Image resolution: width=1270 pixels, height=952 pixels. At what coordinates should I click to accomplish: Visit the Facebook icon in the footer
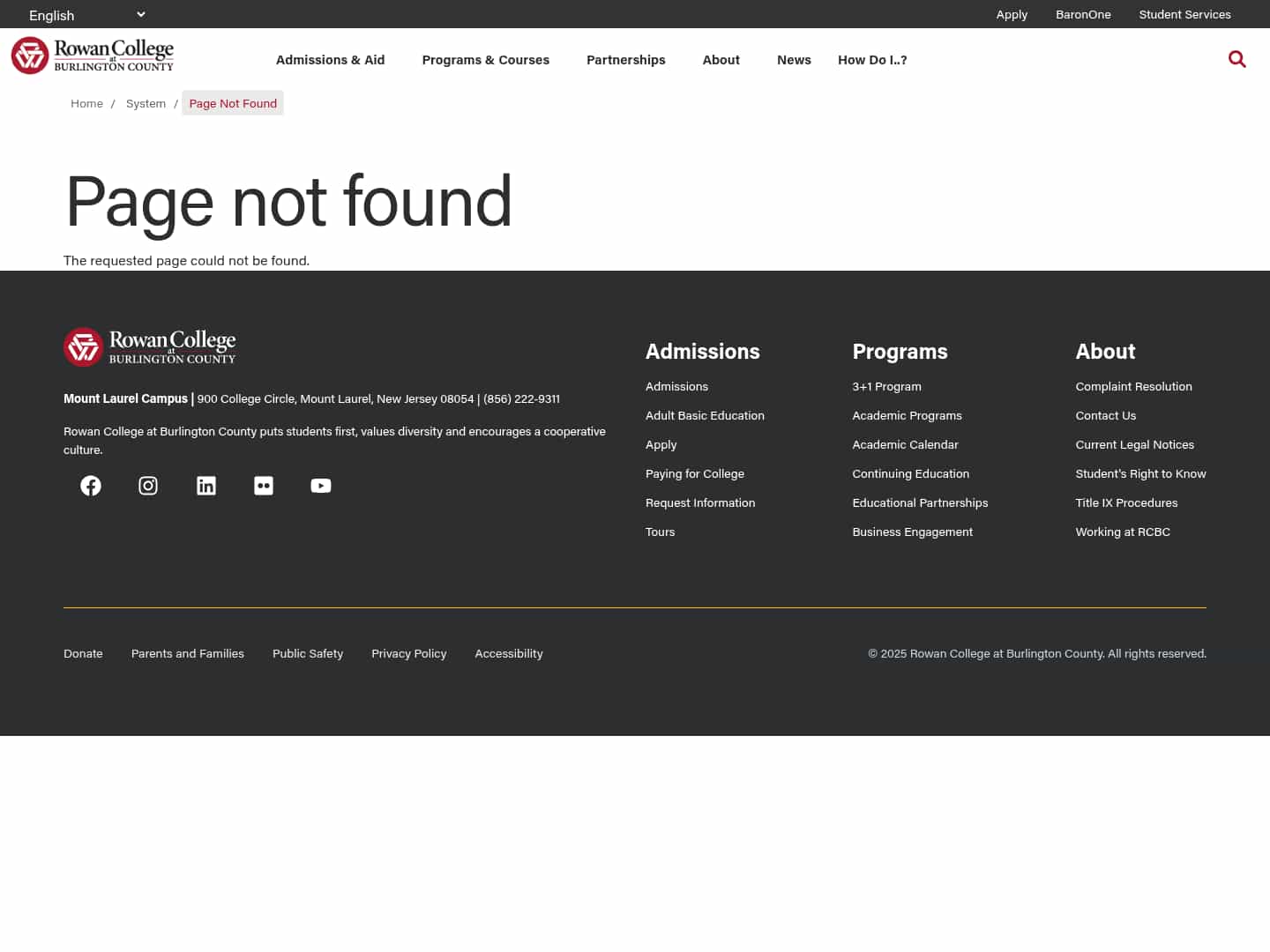coord(91,486)
